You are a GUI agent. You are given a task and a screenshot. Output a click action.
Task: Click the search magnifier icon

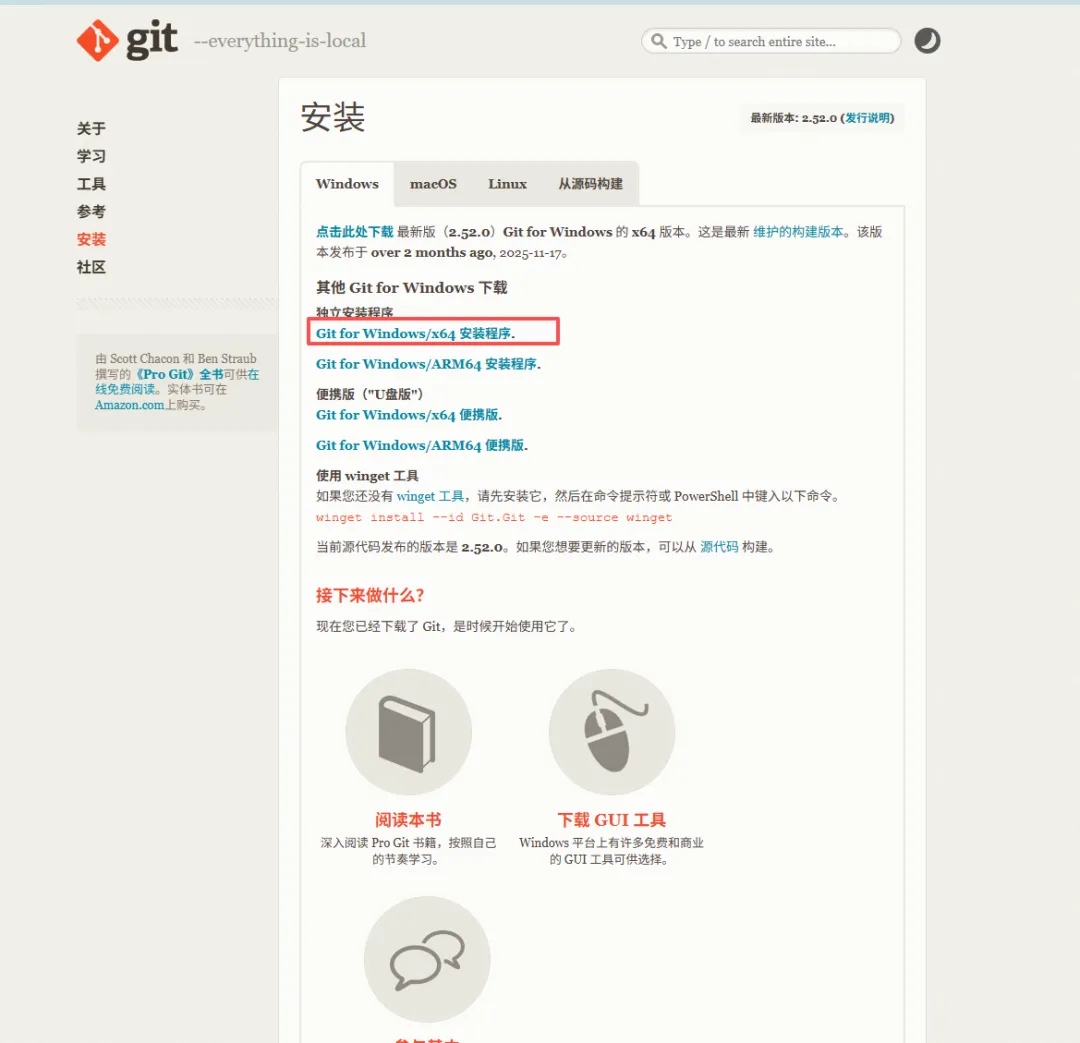click(658, 41)
